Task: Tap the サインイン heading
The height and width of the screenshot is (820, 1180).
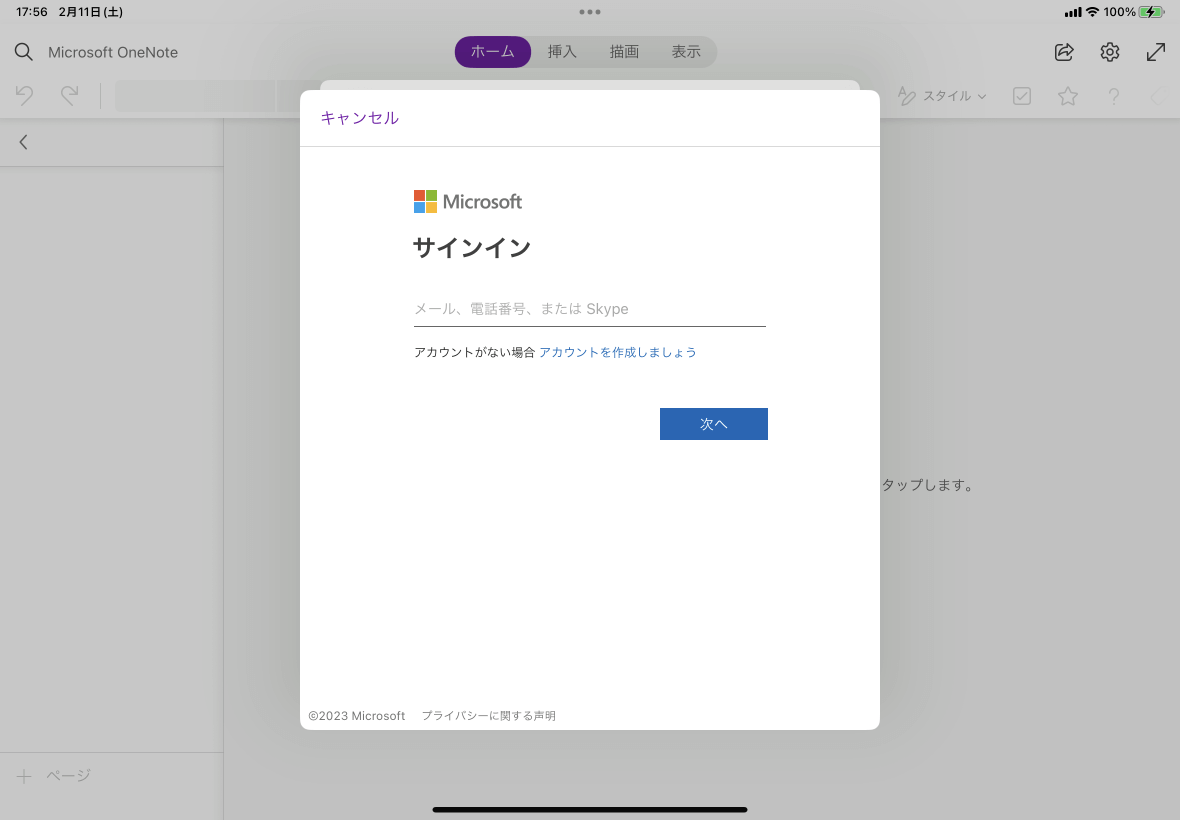Action: click(472, 248)
